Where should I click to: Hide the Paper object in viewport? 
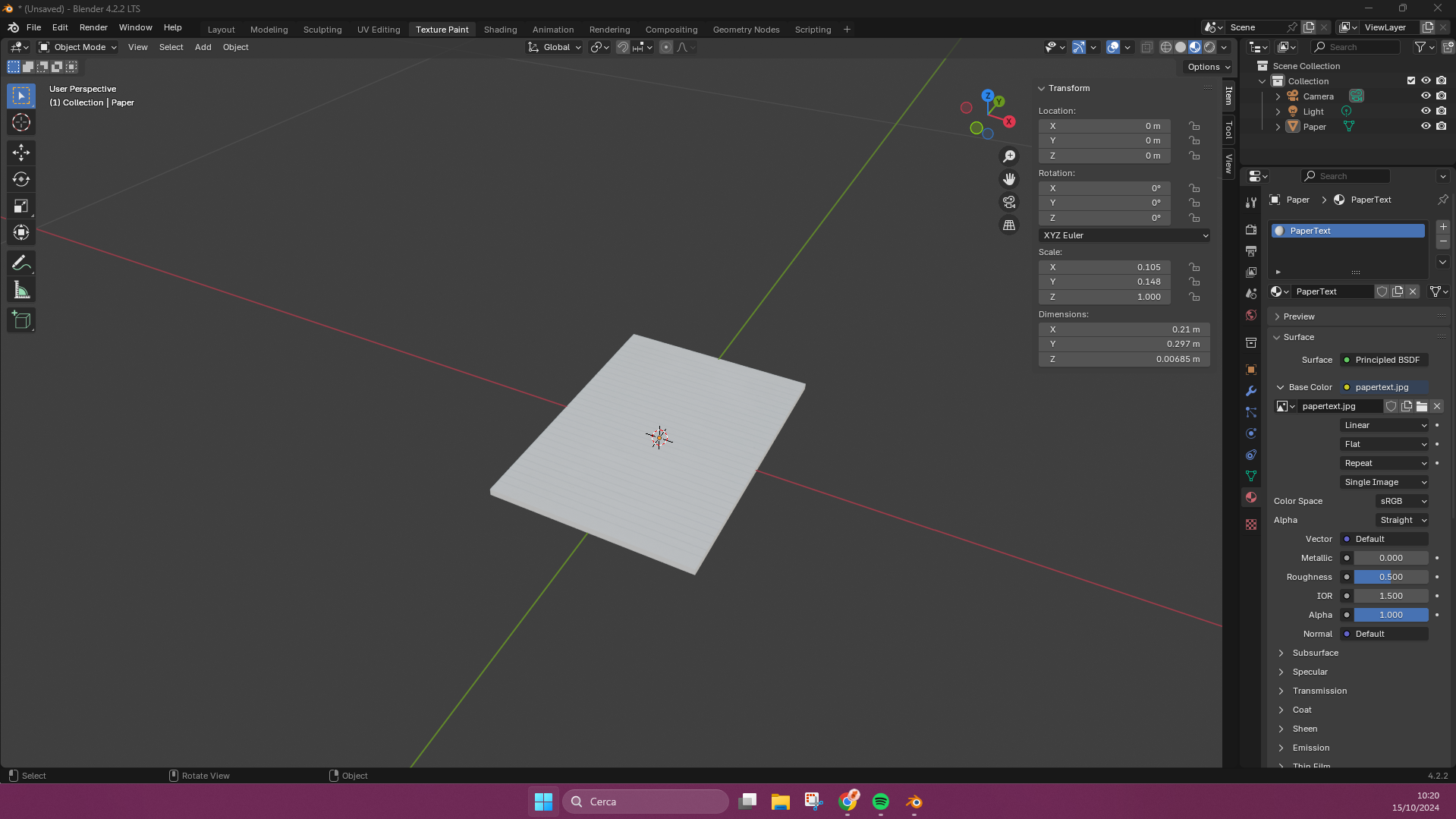pyautogui.click(x=1426, y=127)
